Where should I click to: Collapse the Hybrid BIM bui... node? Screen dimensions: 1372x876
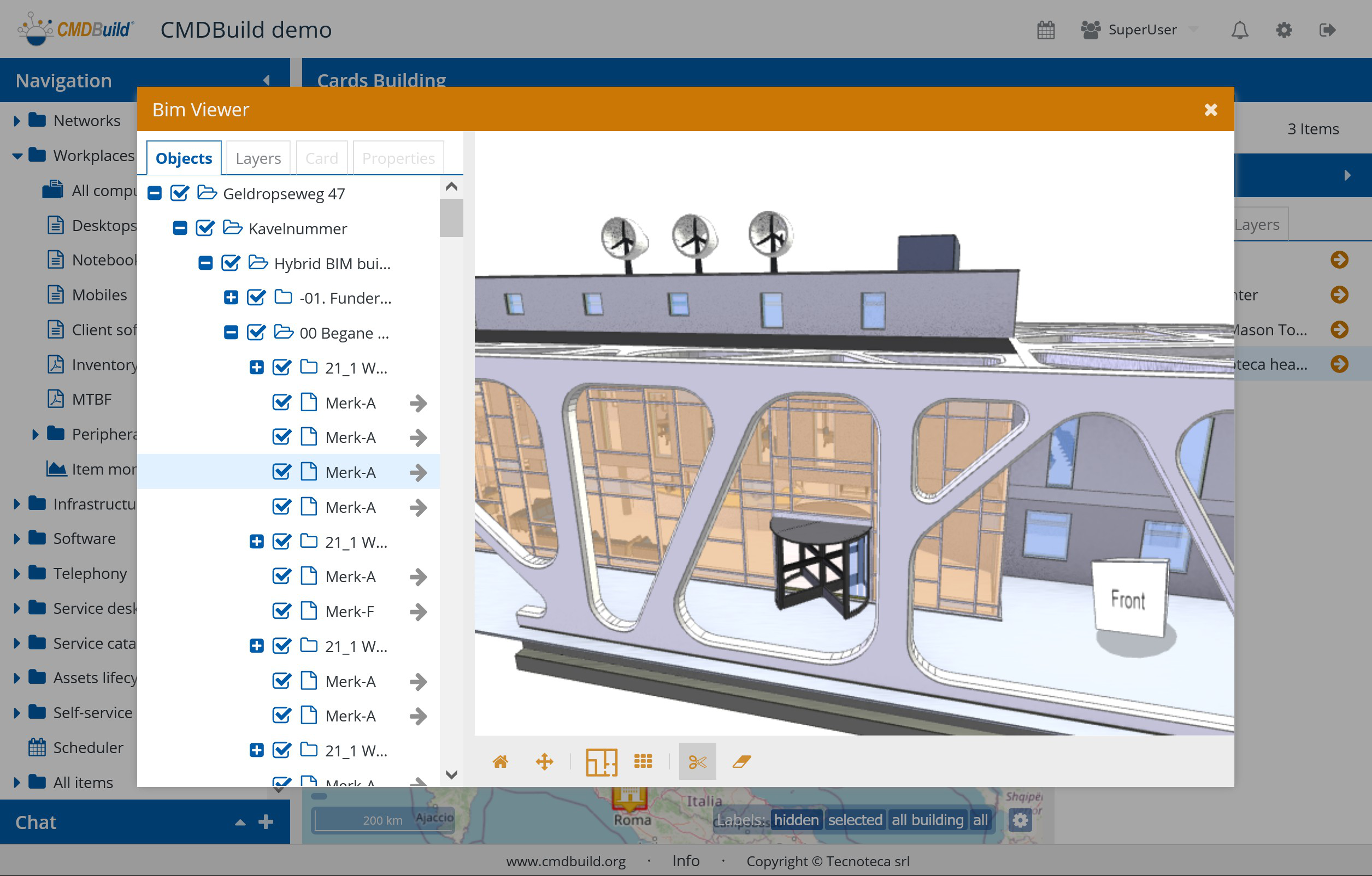[x=205, y=263]
